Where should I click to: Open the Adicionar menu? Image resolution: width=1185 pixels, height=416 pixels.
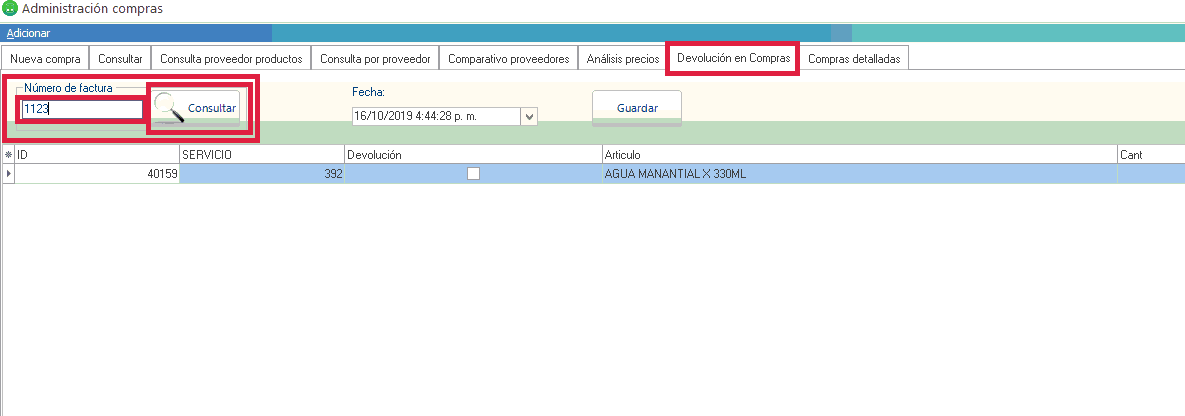tap(28, 33)
